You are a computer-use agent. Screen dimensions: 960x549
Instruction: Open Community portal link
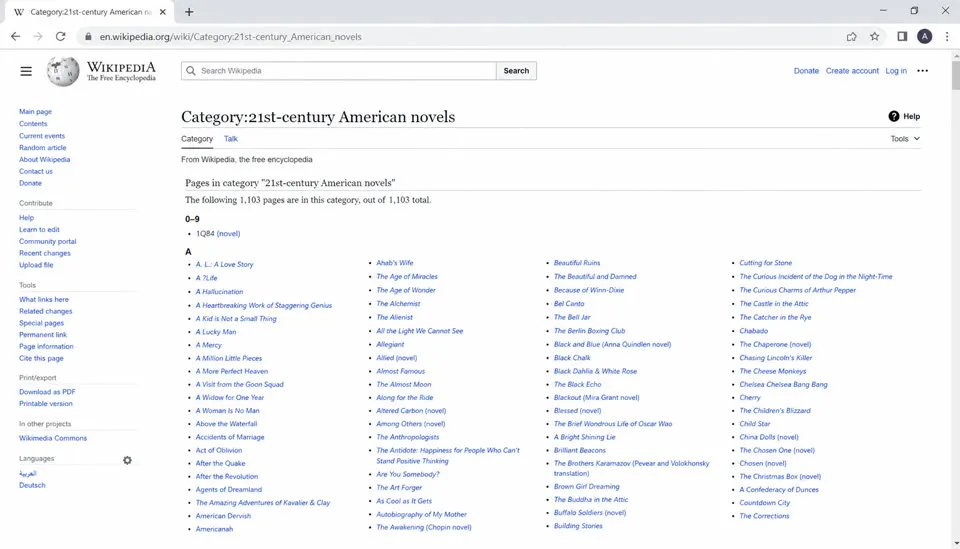(48, 241)
